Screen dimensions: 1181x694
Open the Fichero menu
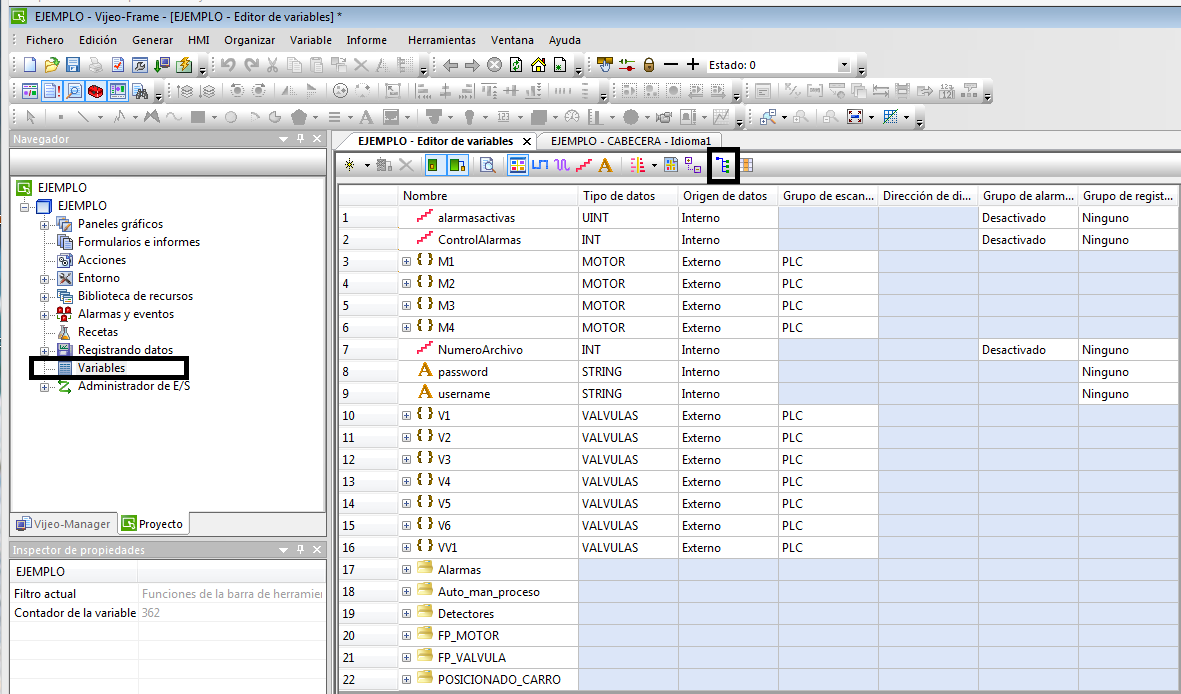tap(44, 40)
